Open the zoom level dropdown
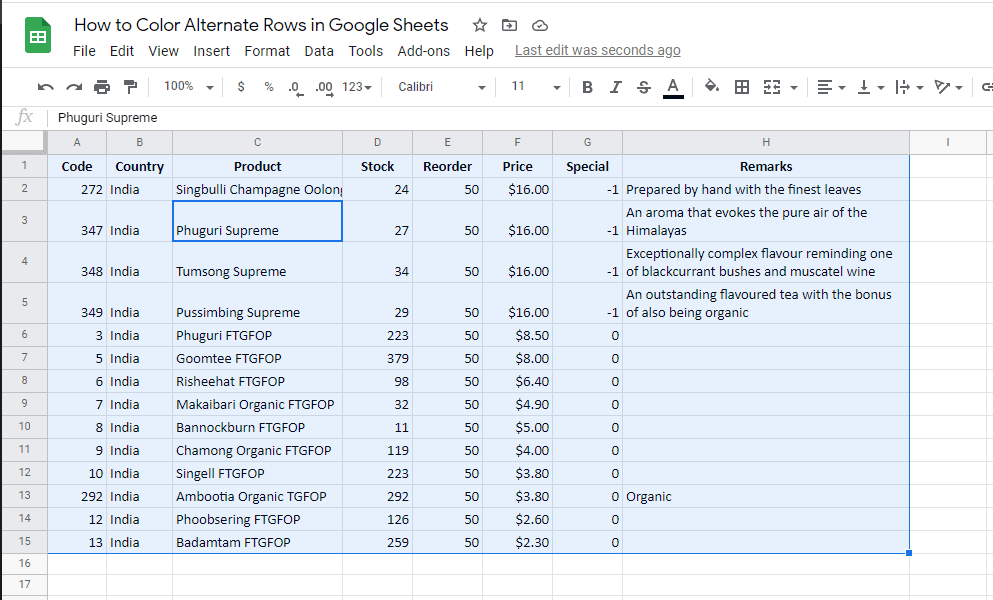993x600 pixels. (x=186, y=86)
